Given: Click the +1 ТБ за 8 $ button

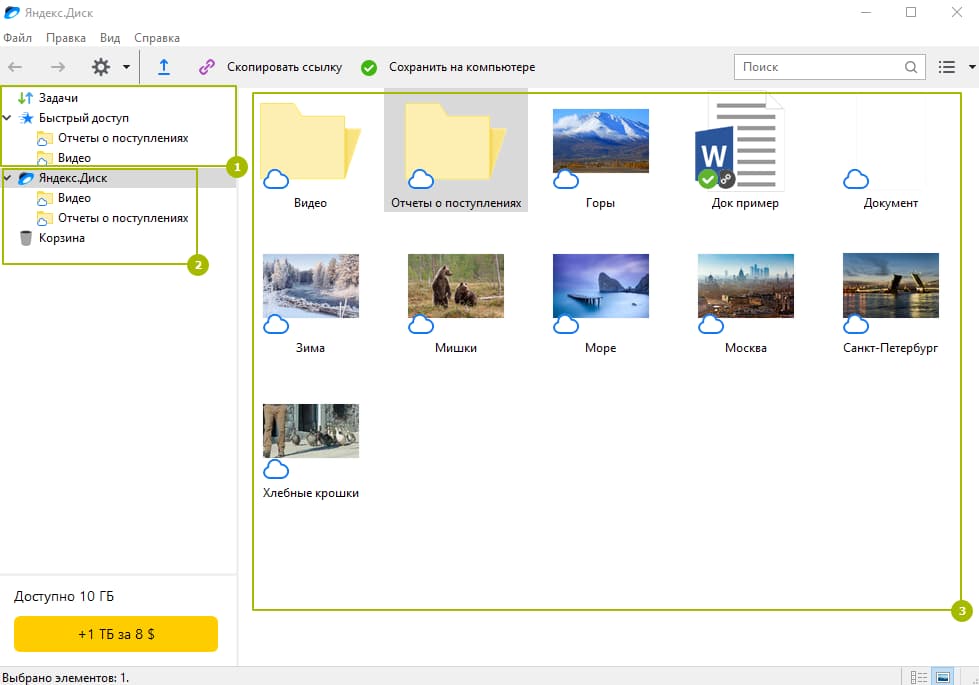Looking at the screenshot, I should pos(116,634).
